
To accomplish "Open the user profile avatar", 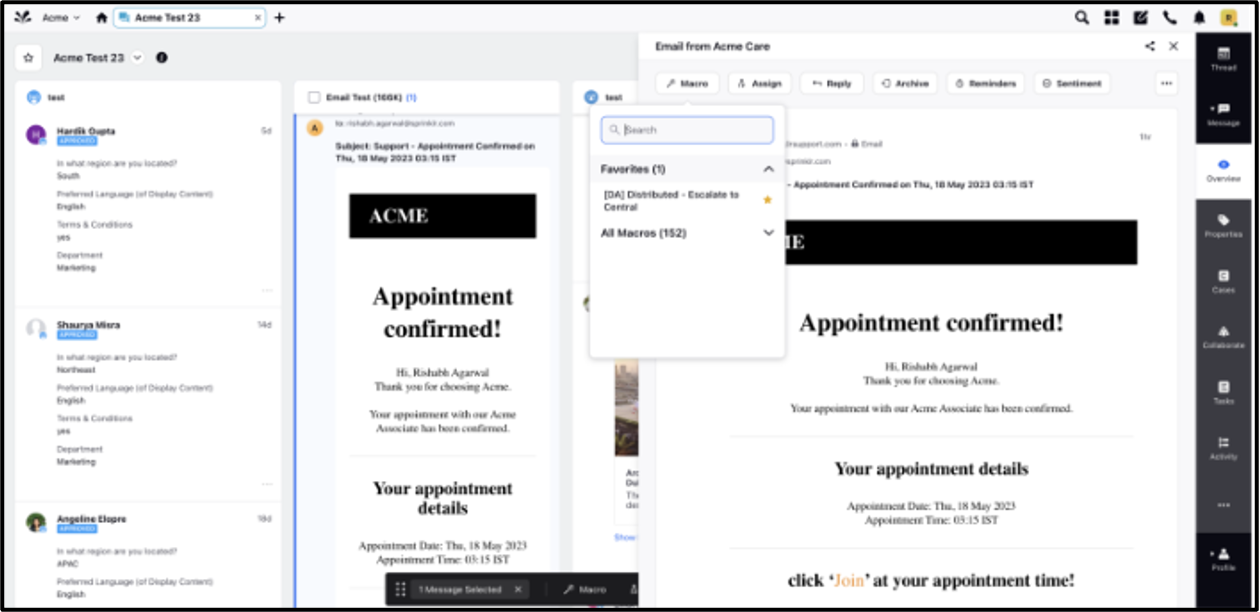I will point(1229,18).
